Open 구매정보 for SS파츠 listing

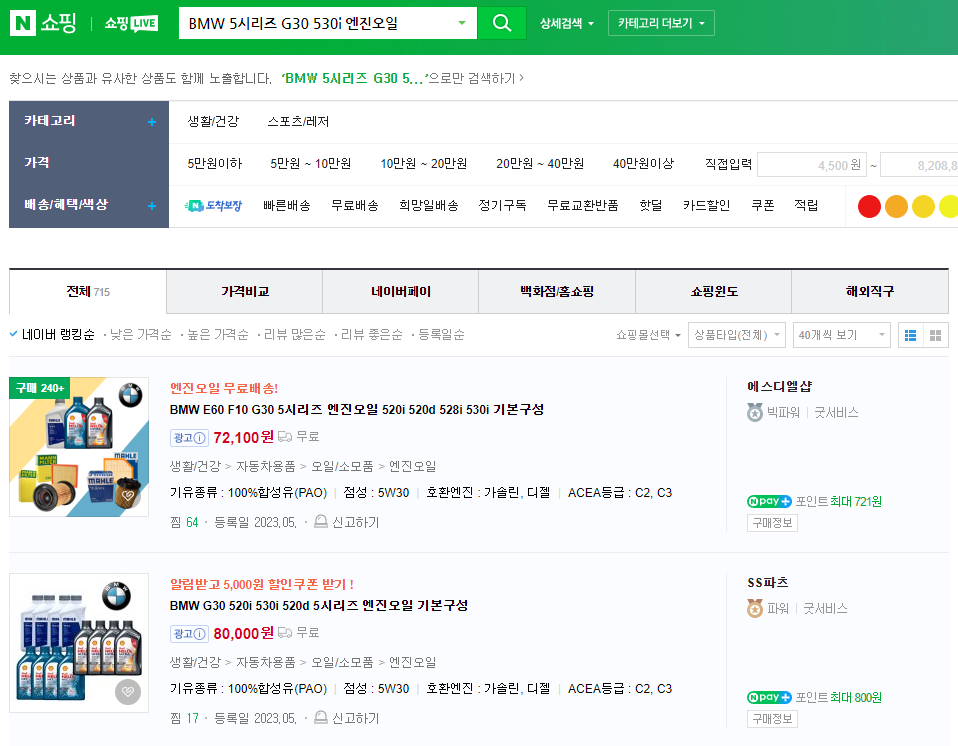tap(772, 719)
